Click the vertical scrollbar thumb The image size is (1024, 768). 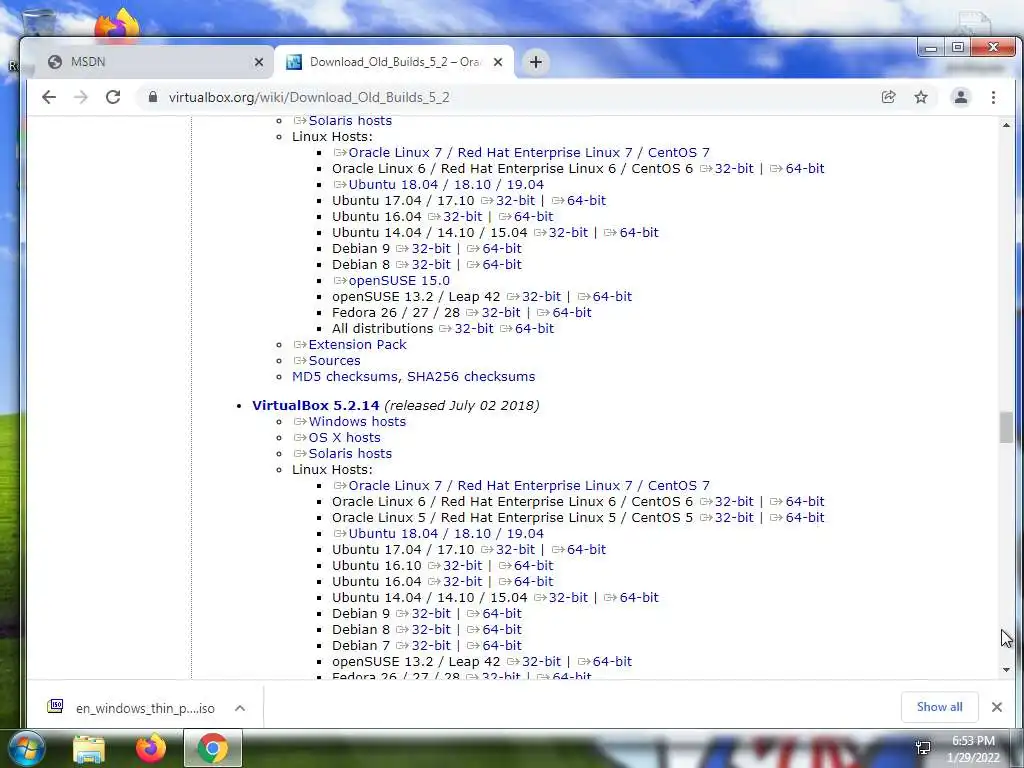pos(1006,427)
